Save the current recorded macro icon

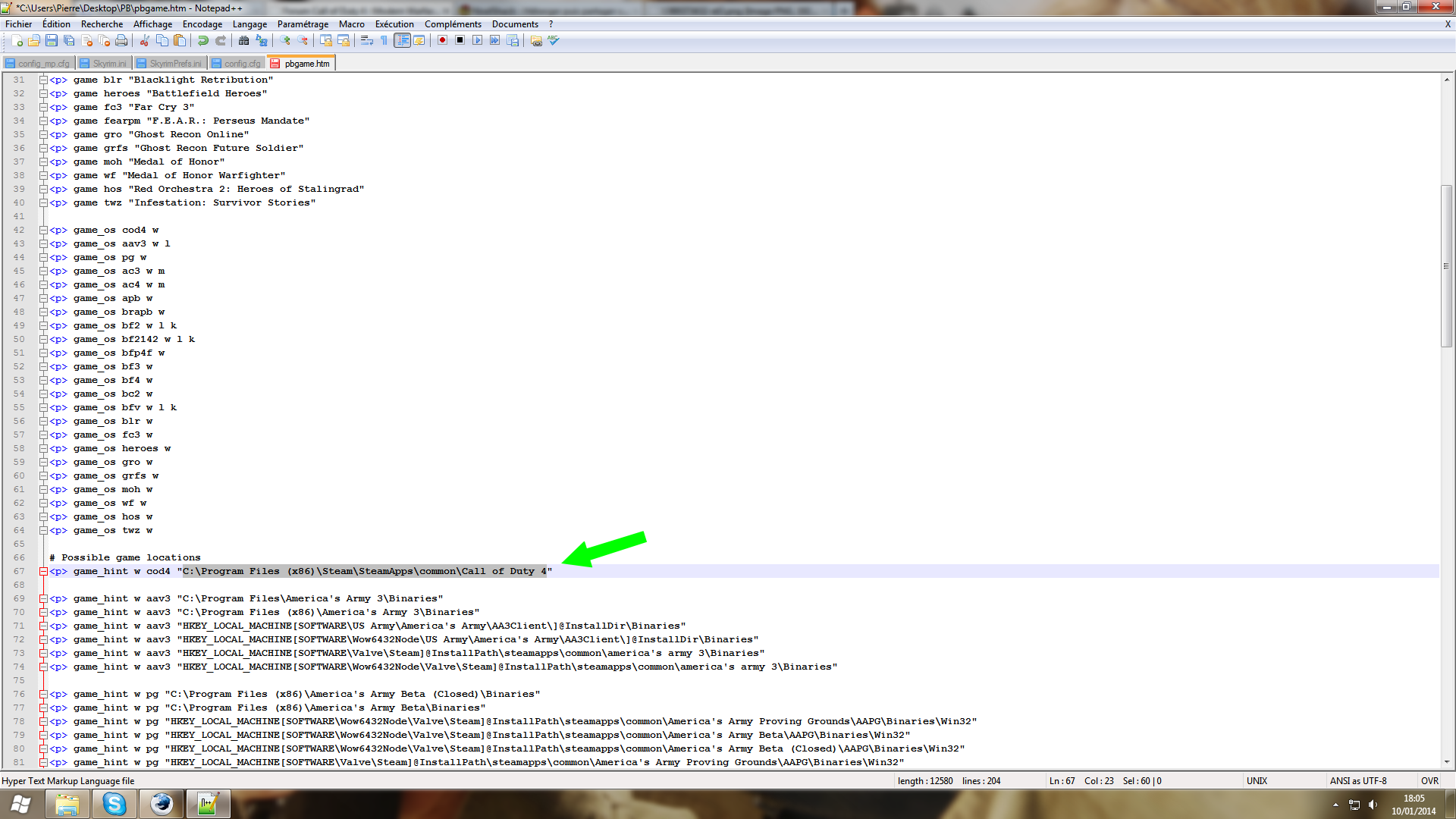pyautogui.click(x=513, y=41)
